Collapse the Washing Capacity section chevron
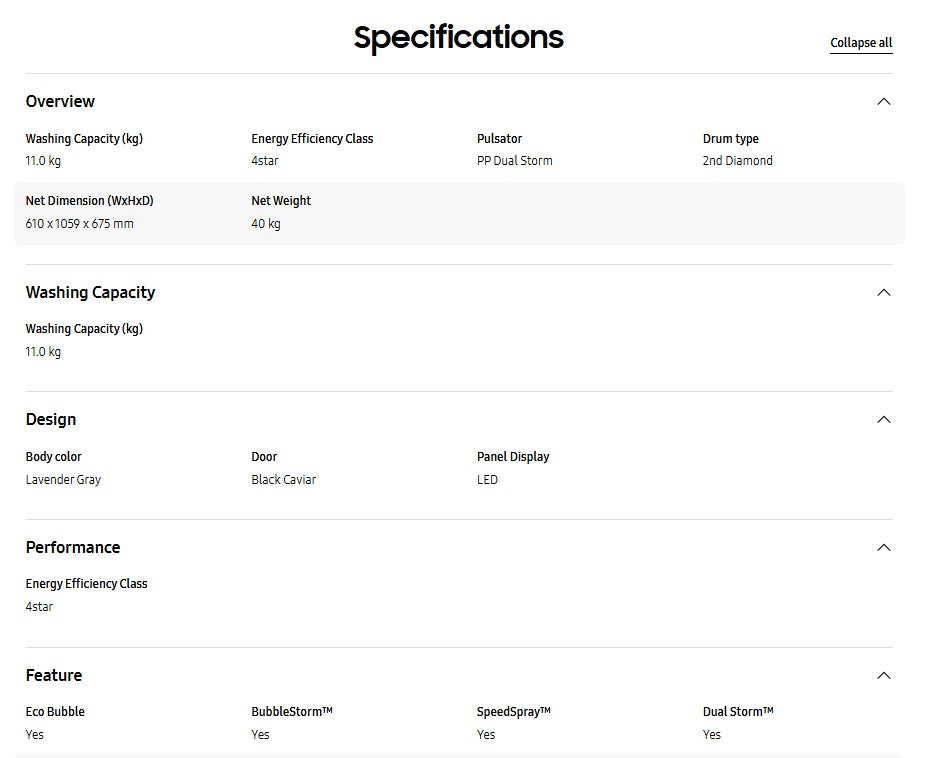 tap(883, 292)
